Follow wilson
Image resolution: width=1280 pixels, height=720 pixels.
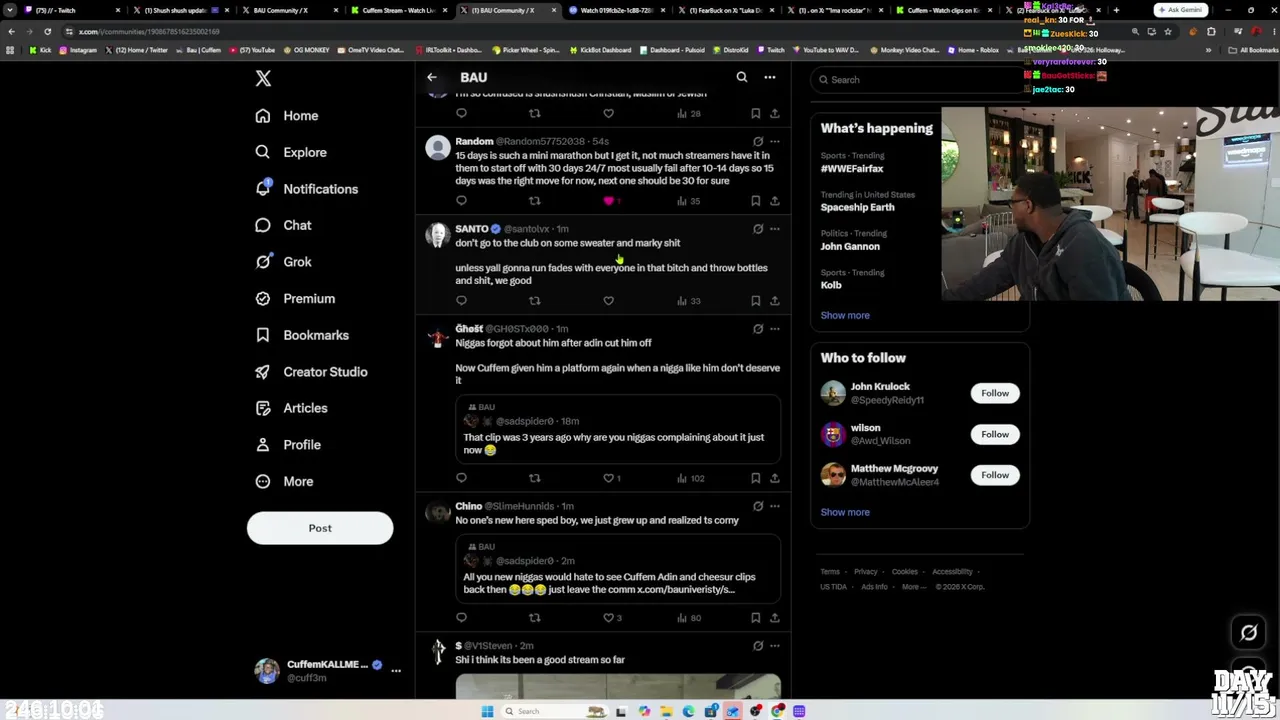pos(995,434)
